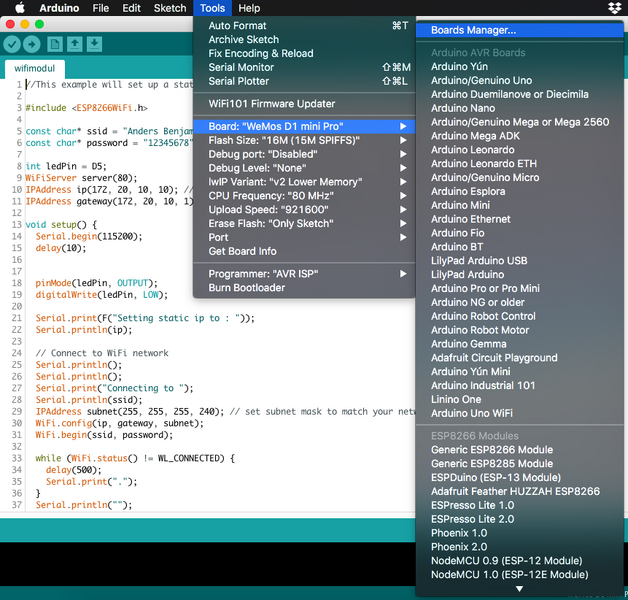628x600 pixels.
Task: Expand the lwIP Variant submenu
Action: tap(304, 182)
